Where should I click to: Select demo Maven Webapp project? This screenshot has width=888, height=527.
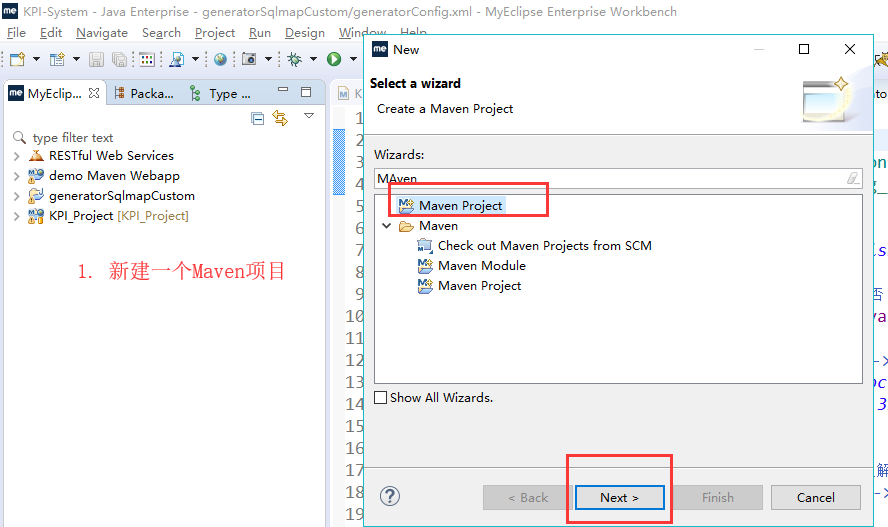[114, 175]
